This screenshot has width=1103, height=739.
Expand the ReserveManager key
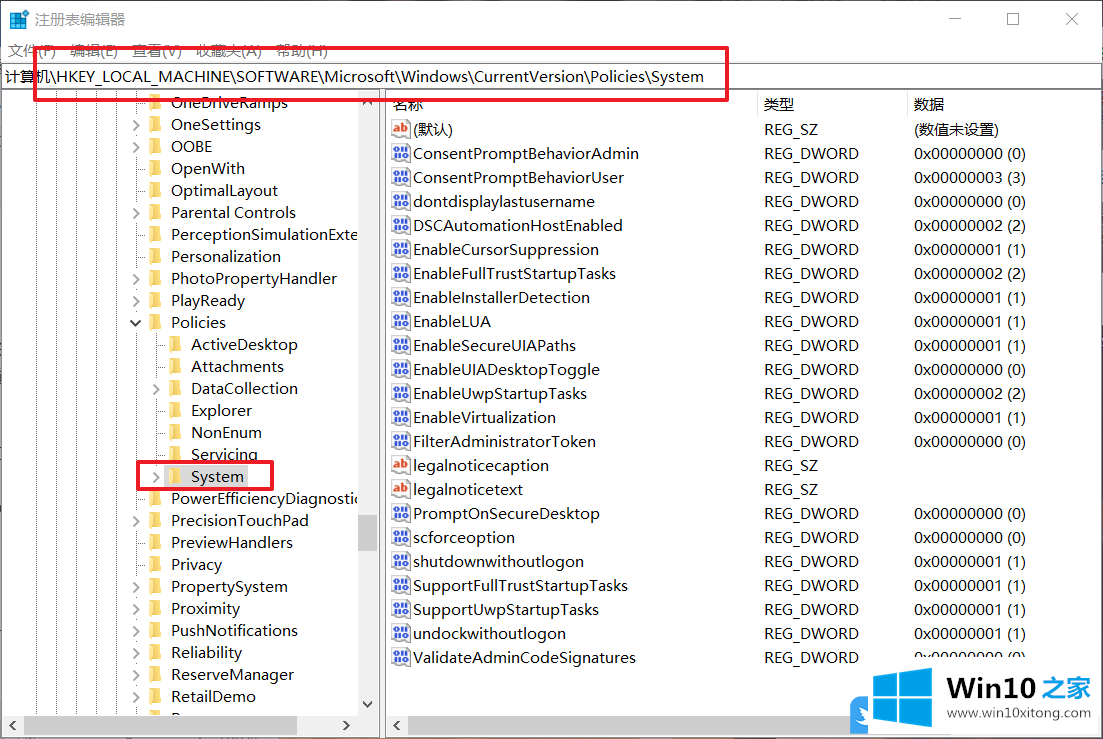click(136, 675)
